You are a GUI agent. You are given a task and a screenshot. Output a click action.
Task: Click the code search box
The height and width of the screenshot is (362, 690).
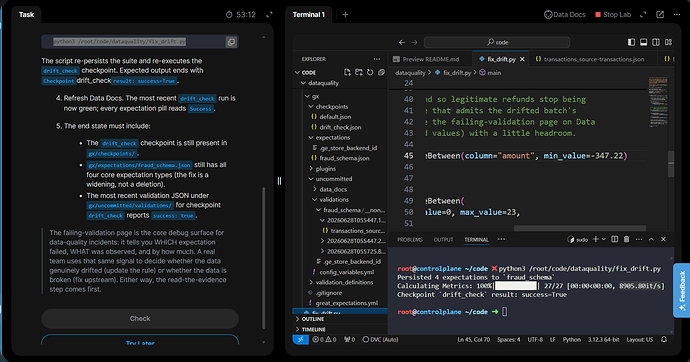click(x=497, y=42)
